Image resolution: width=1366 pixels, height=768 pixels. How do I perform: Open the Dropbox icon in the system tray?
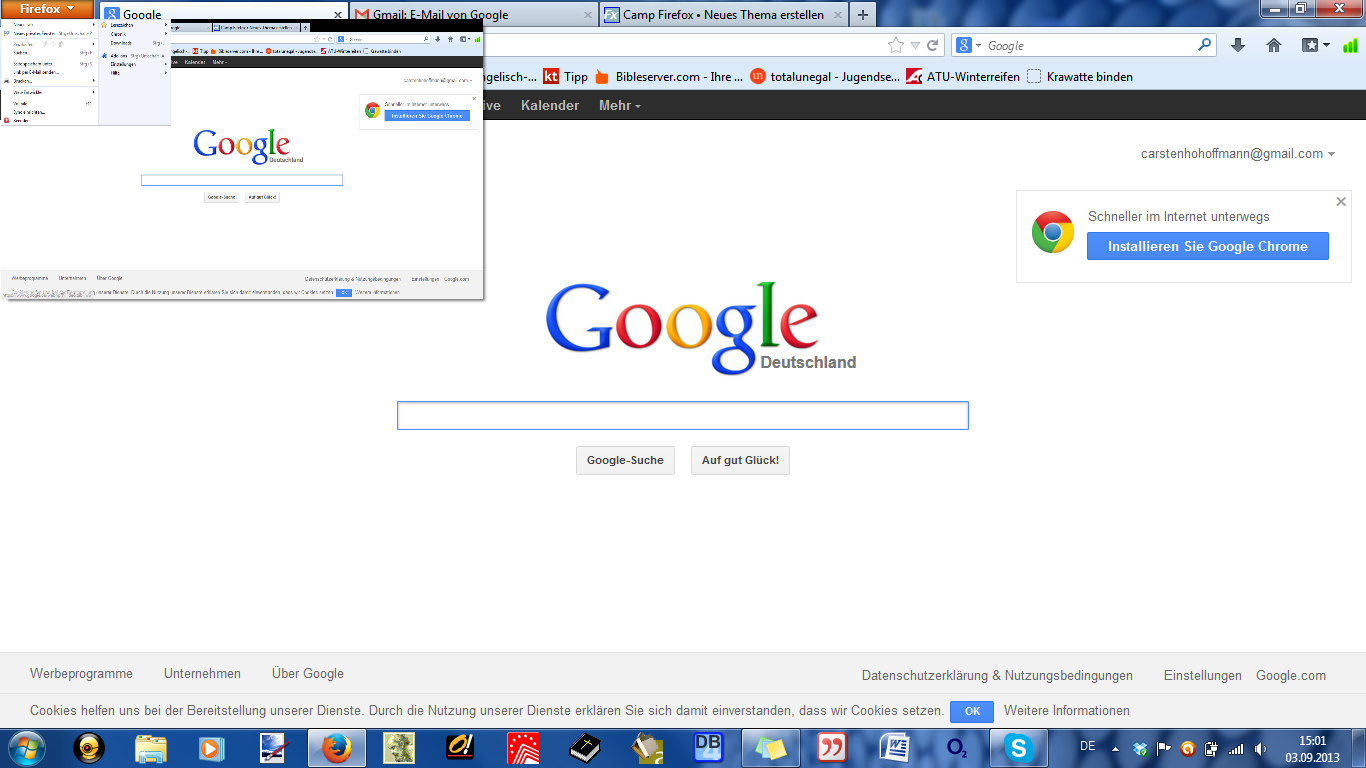point(1140,748)
